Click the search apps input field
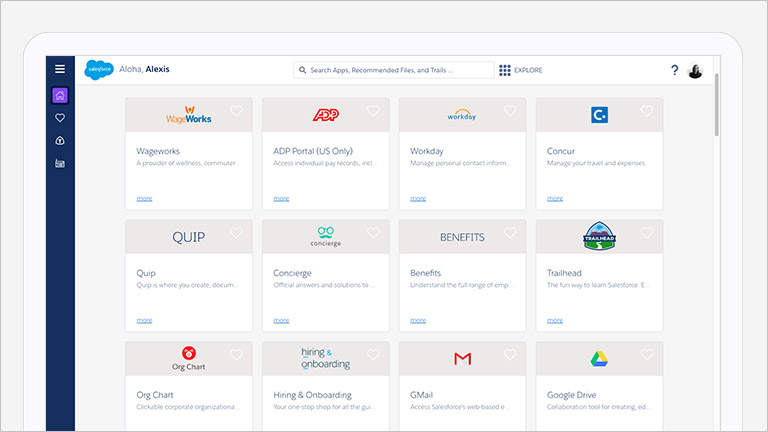This screenshot has height=432, width=768. (x=395, y=70)
